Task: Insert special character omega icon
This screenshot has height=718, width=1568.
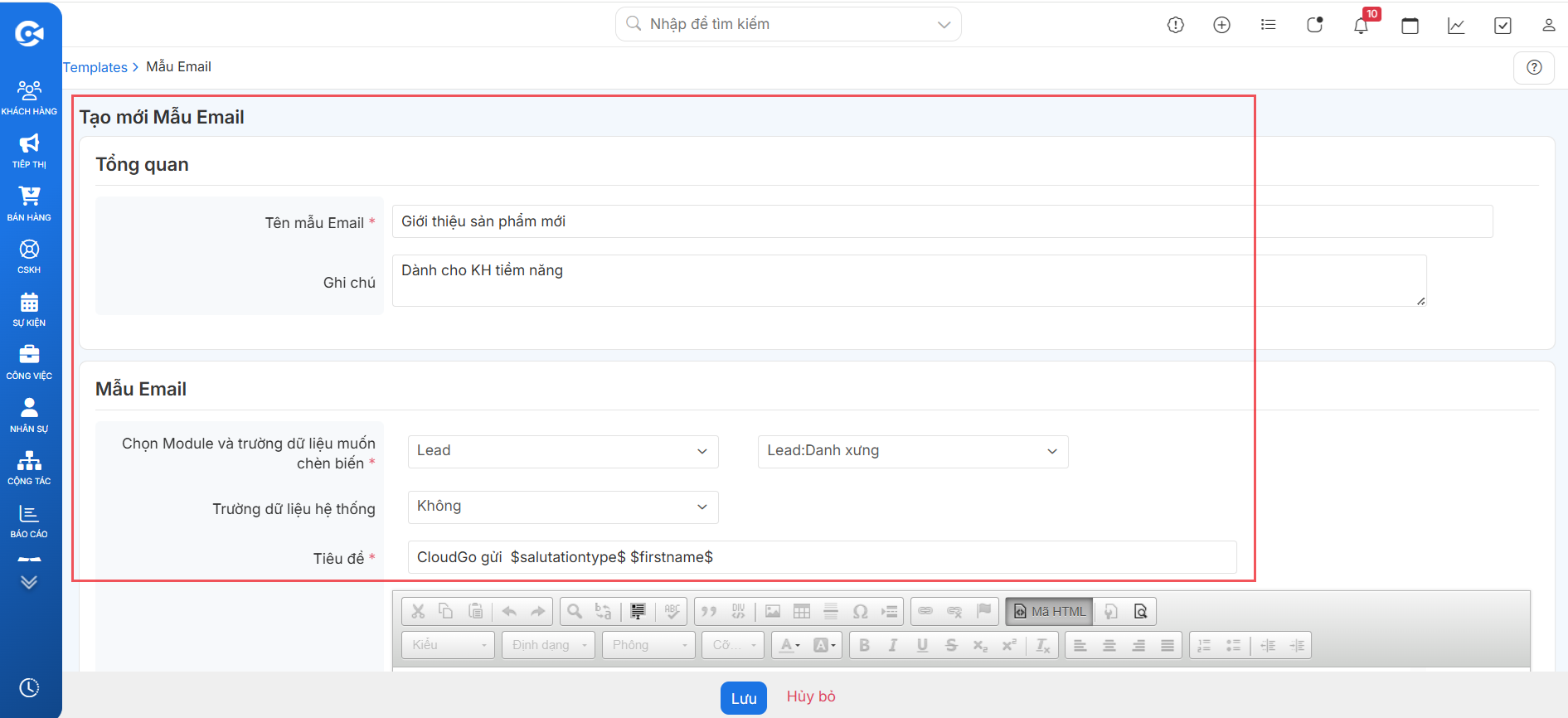Action: click(x=860, y=611)
